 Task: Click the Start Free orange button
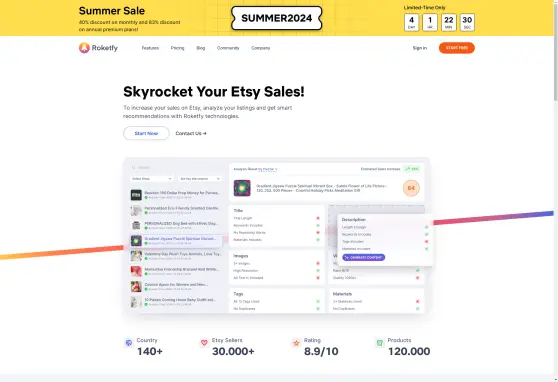point(457,48)
